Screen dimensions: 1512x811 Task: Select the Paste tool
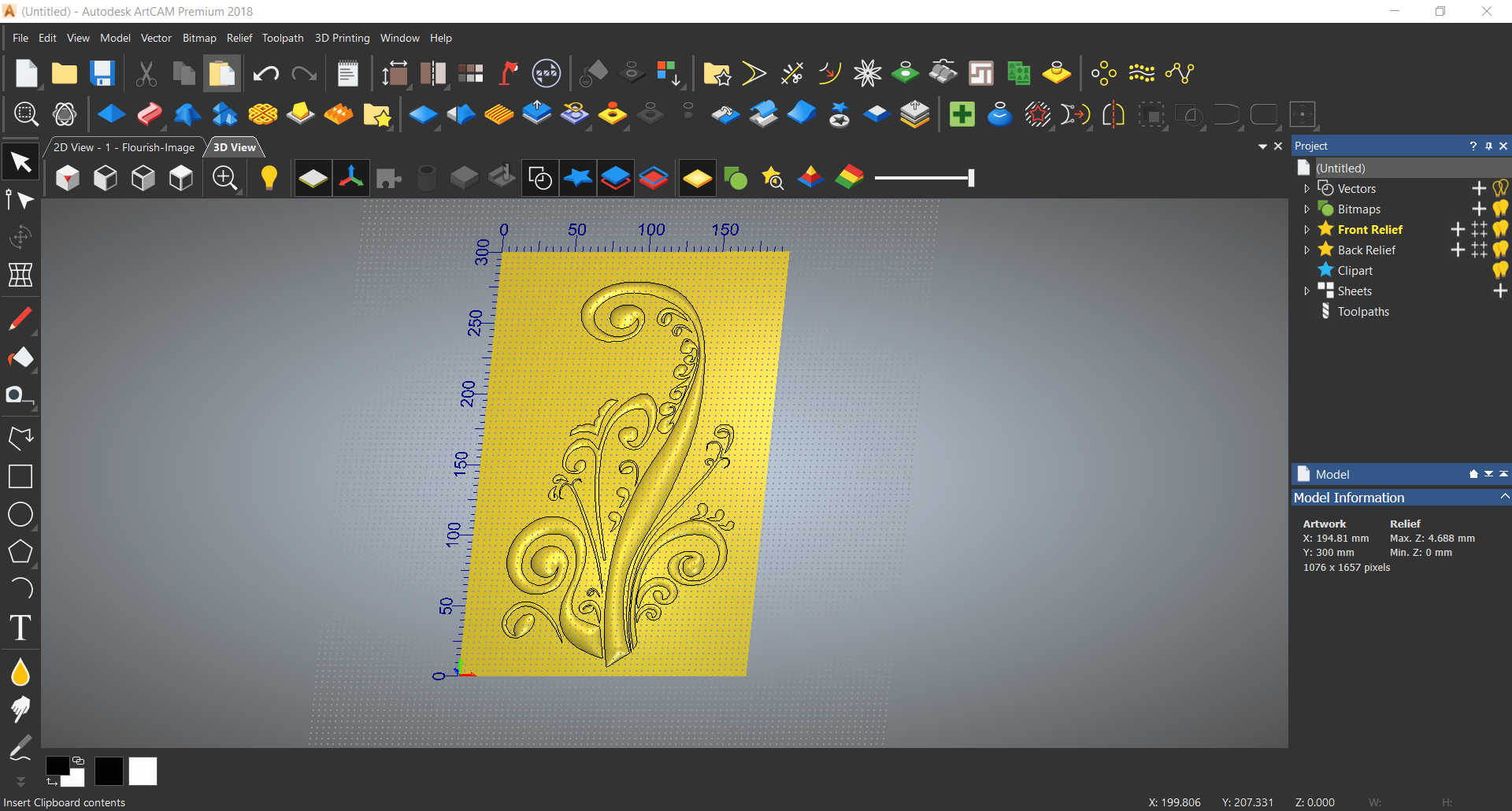point(221,72)
